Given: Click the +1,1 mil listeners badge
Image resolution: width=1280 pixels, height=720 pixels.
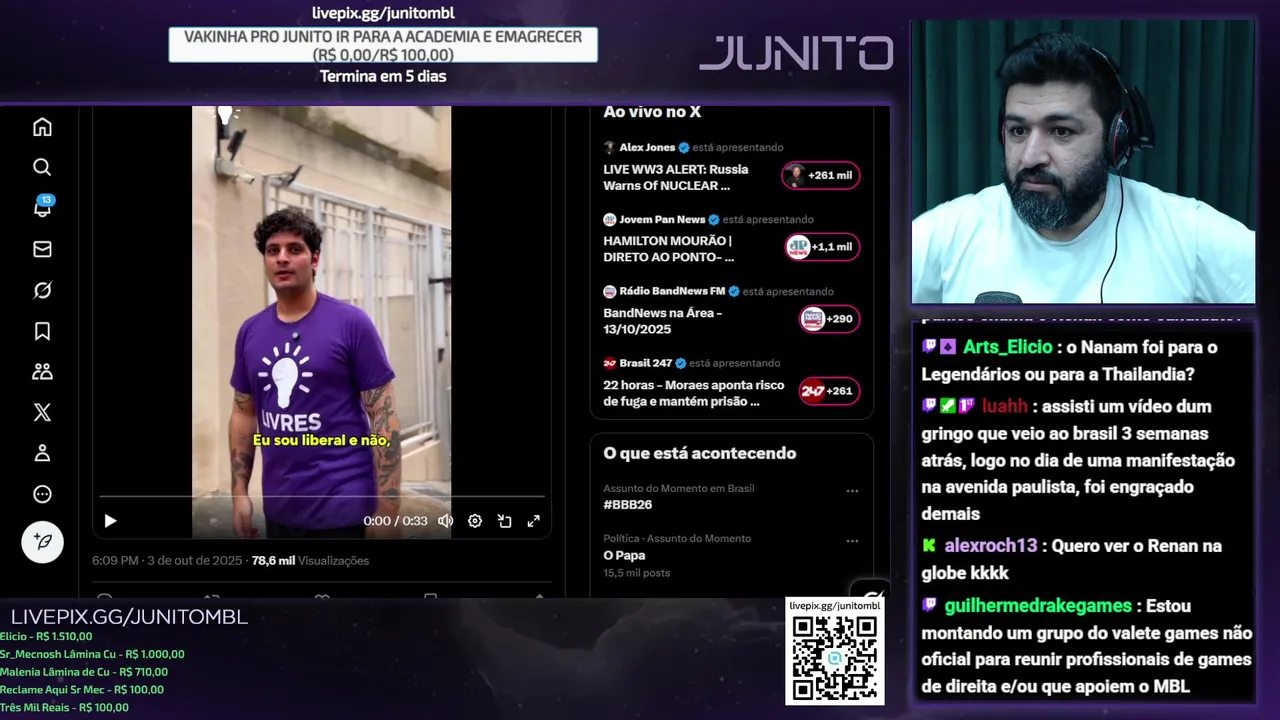Looking at the screenshot, I should coord(822,247).
